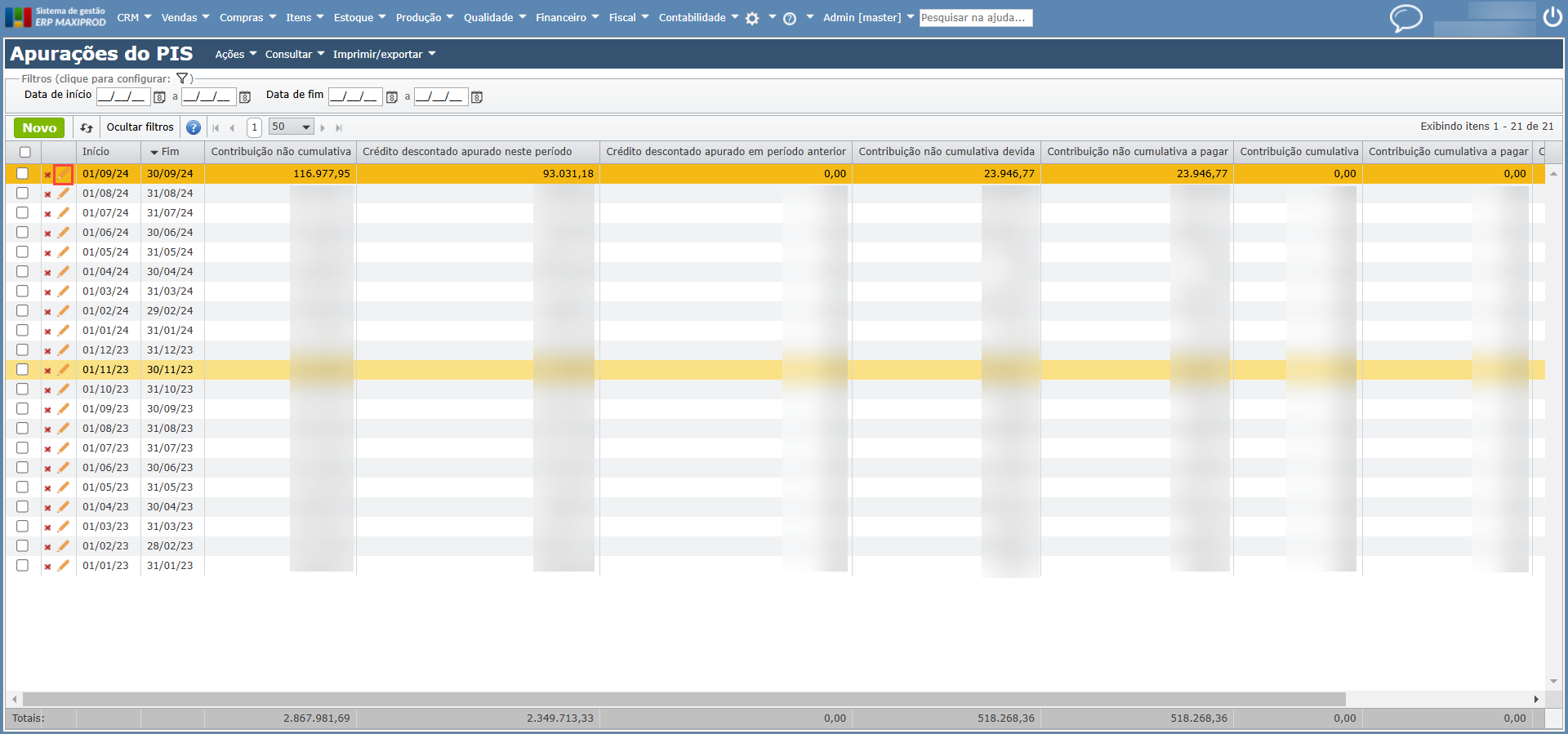The height and width of the screenshot is (734, 1568).
Task: Refresh the grid with the reload icon
Action: click(87, 127)
